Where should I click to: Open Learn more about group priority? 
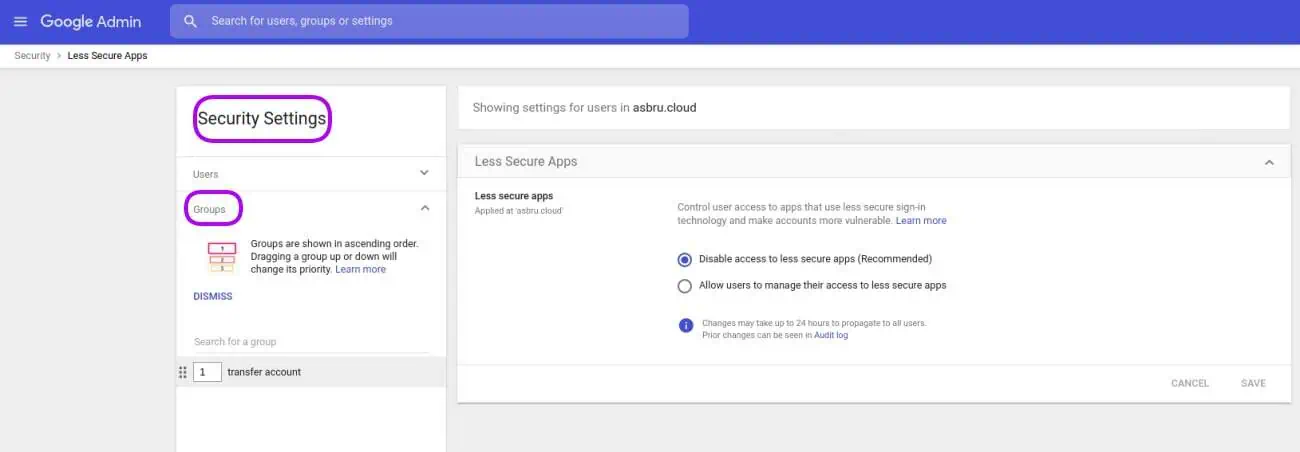(360, 269)
